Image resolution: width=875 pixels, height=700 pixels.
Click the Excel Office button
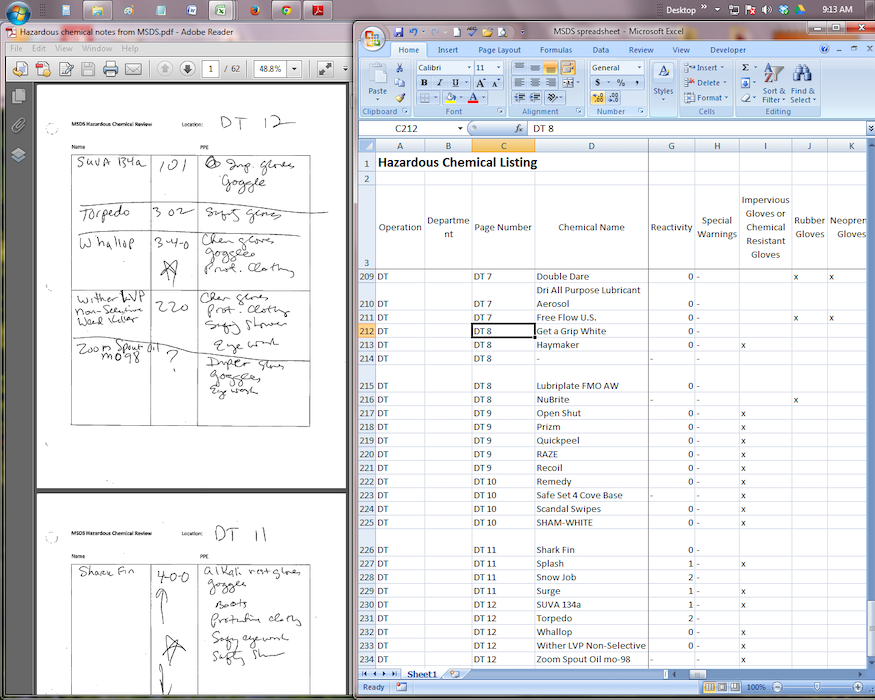coord(373,39)
